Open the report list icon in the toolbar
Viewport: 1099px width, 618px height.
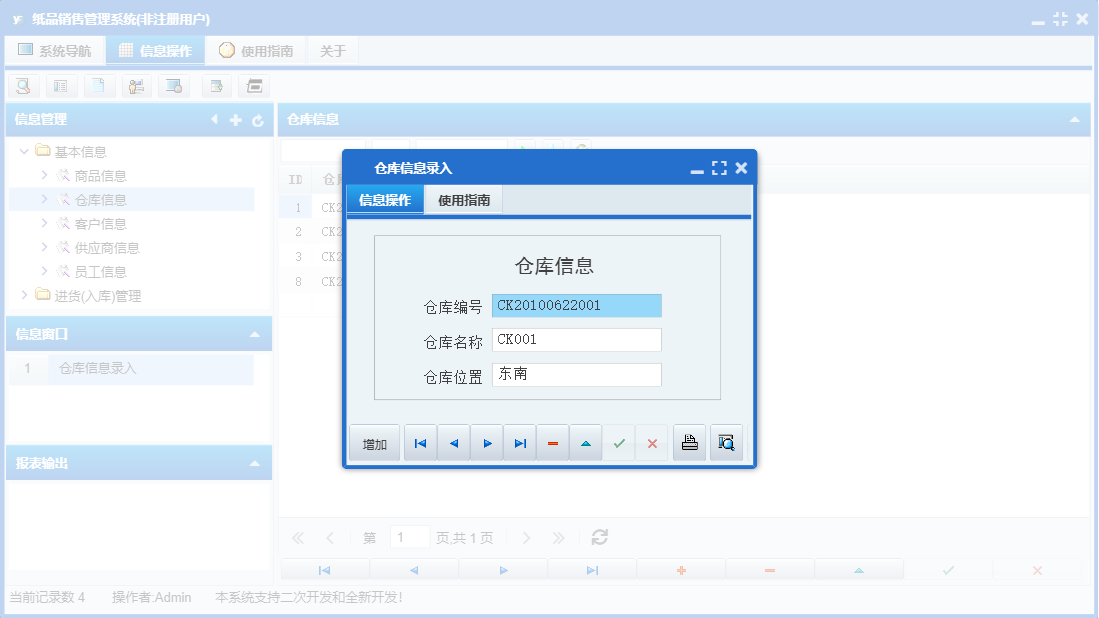[x=61, y=86]
